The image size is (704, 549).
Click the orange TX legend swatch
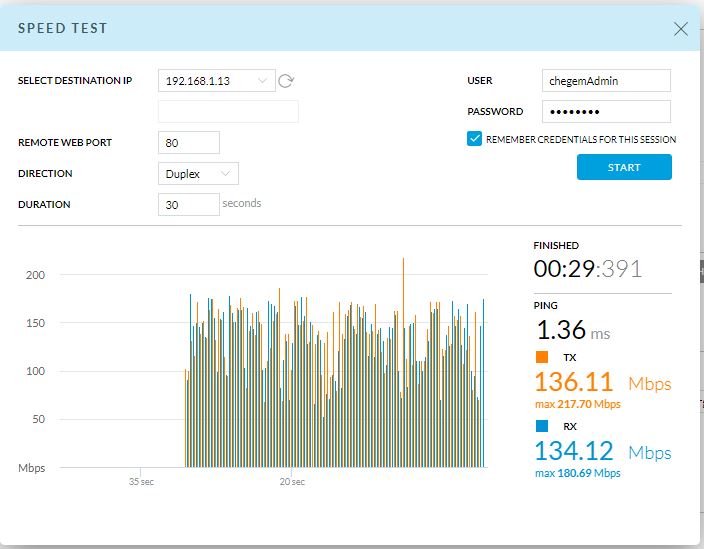[x=542, y=357]
